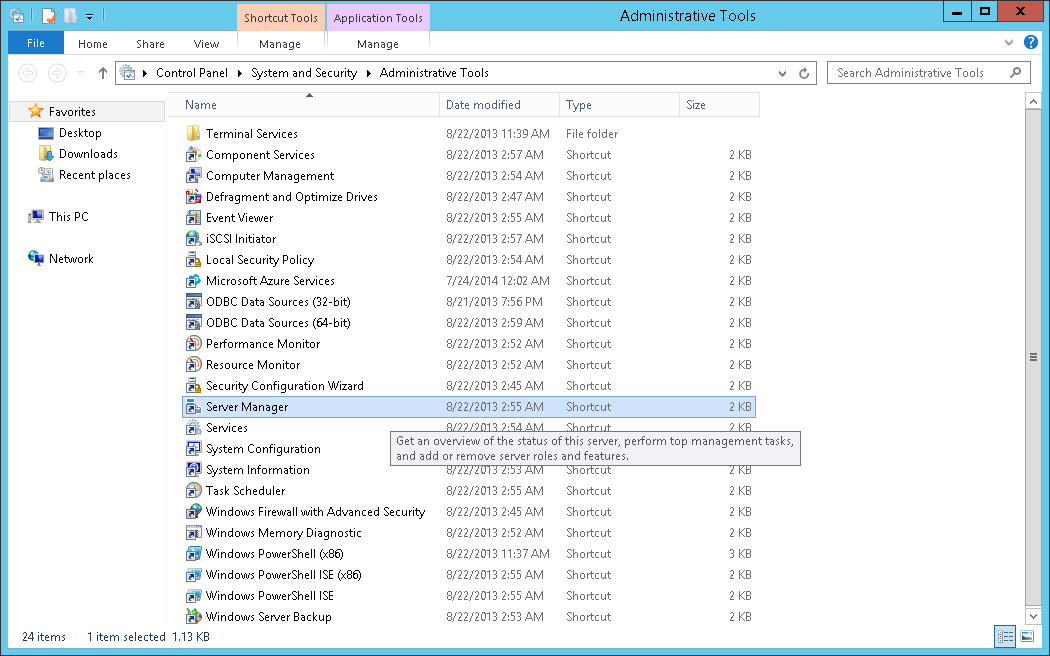Click the Refresh icon in address bar
Screen dimensions: 1050x656
point(804,73)
